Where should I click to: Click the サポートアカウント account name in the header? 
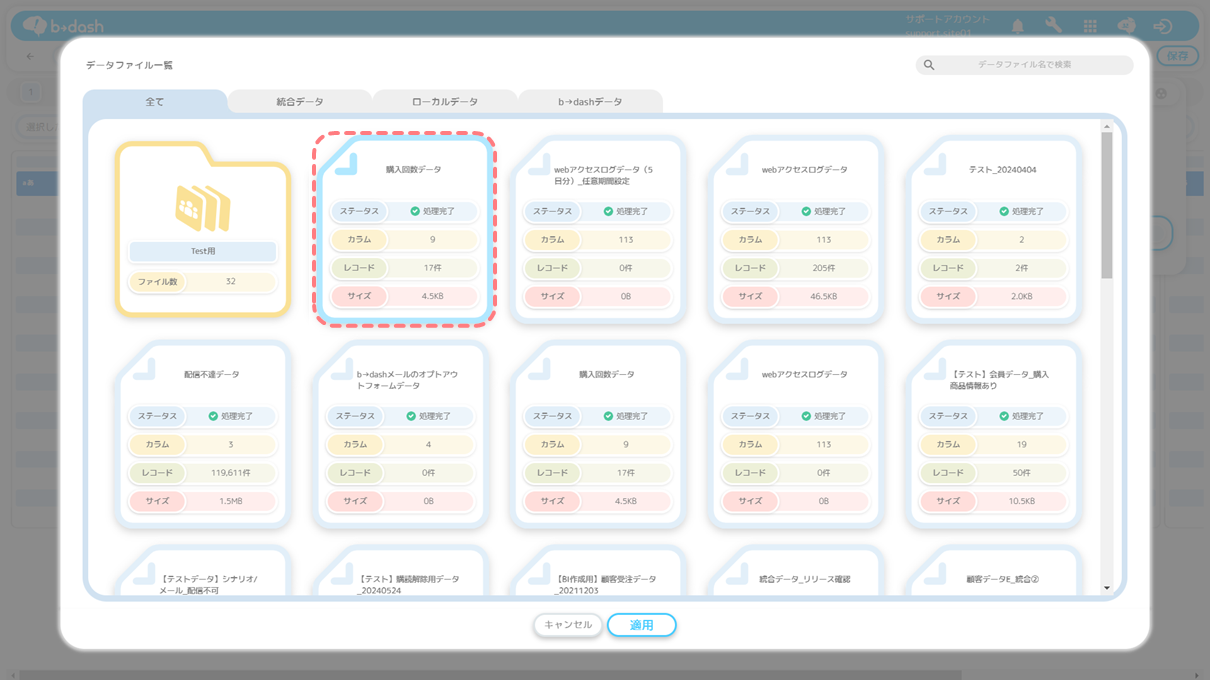tap(947, 20)
